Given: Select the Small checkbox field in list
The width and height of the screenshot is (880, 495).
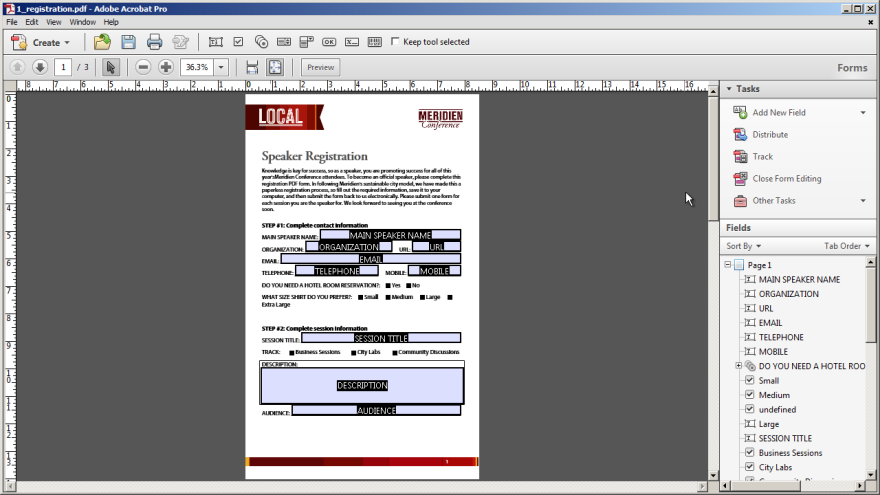Looking at the screenshot, I should click(768, 381).
